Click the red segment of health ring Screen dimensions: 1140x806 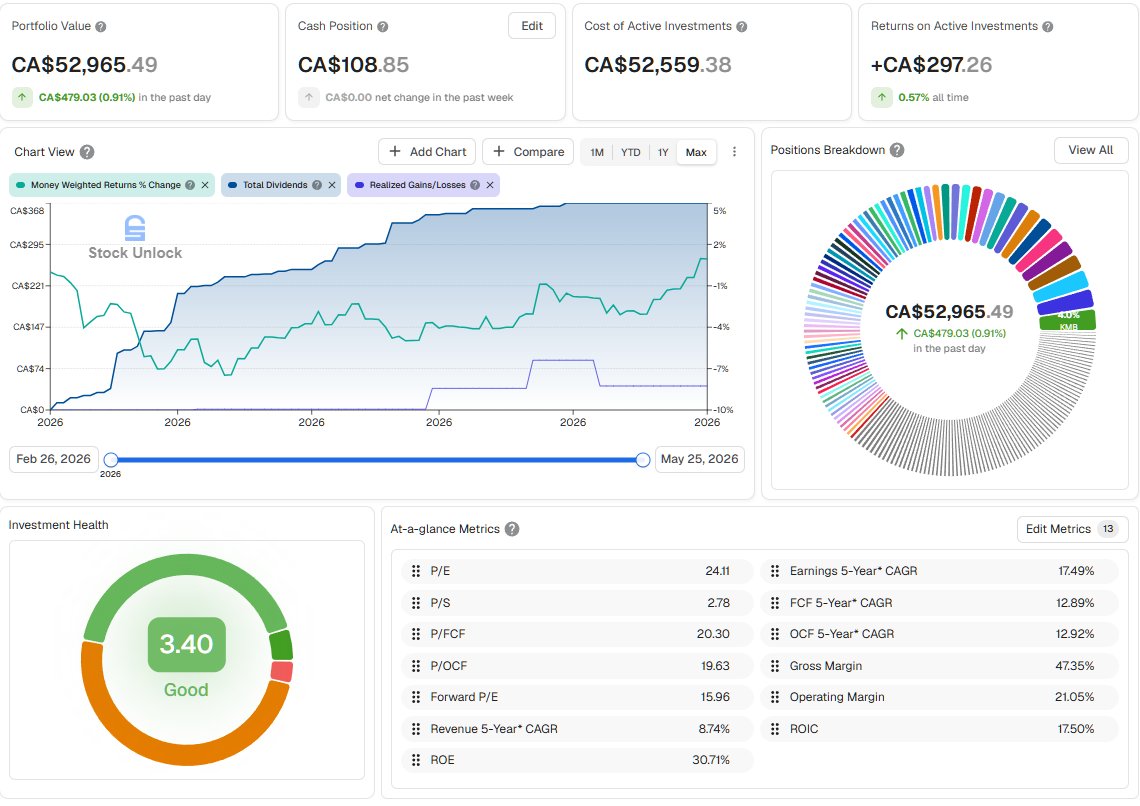[282, 672]
